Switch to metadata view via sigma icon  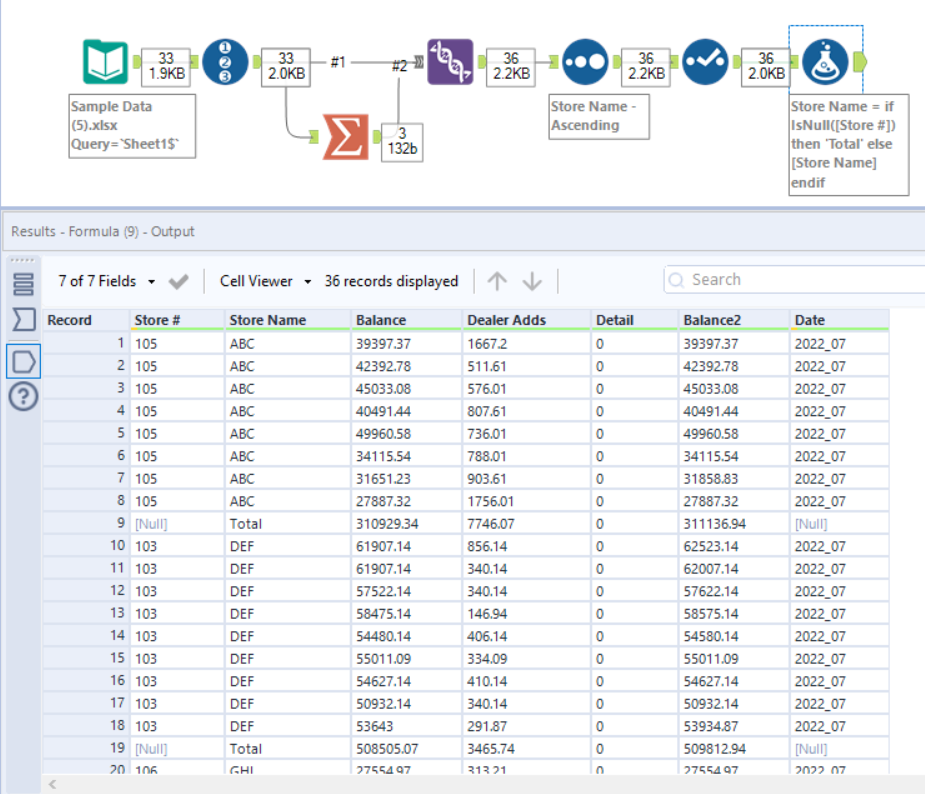(23, 320)
